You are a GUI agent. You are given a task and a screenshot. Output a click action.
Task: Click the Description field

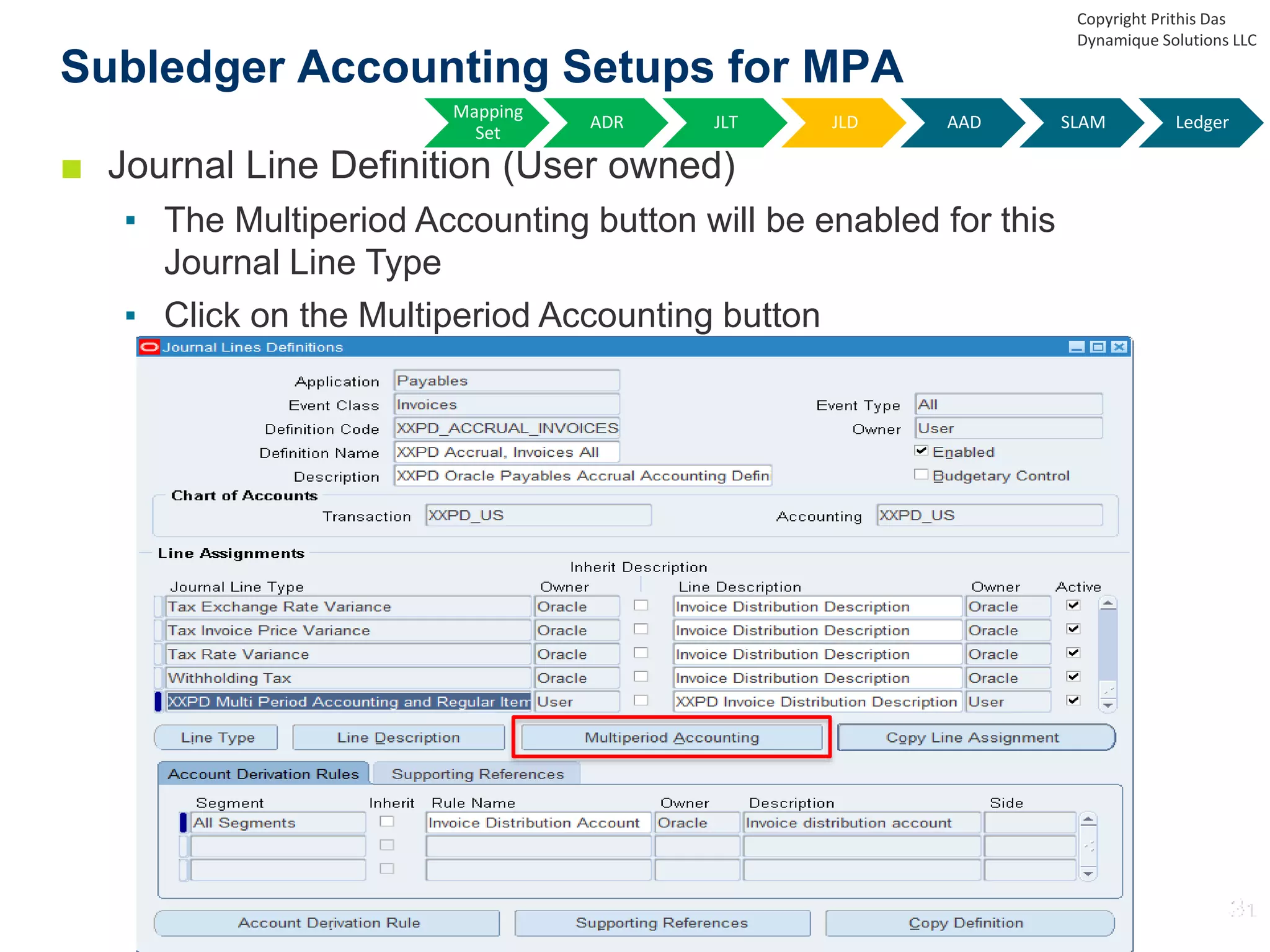(583, 475)
